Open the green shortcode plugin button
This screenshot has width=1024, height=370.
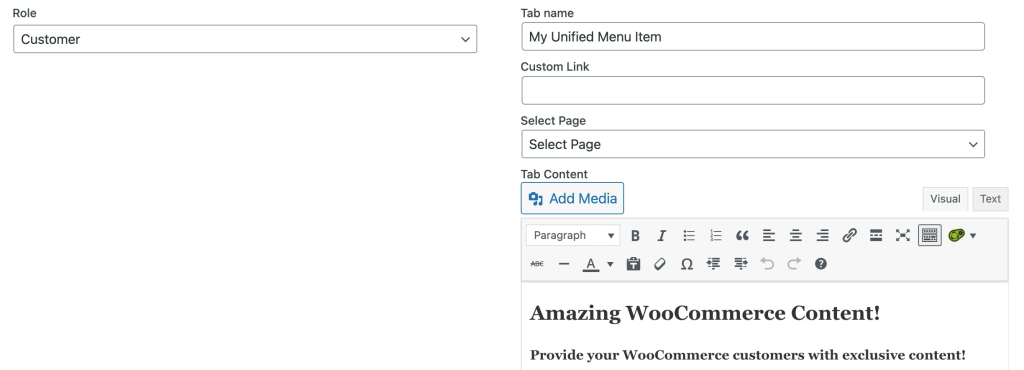(956, 236)
